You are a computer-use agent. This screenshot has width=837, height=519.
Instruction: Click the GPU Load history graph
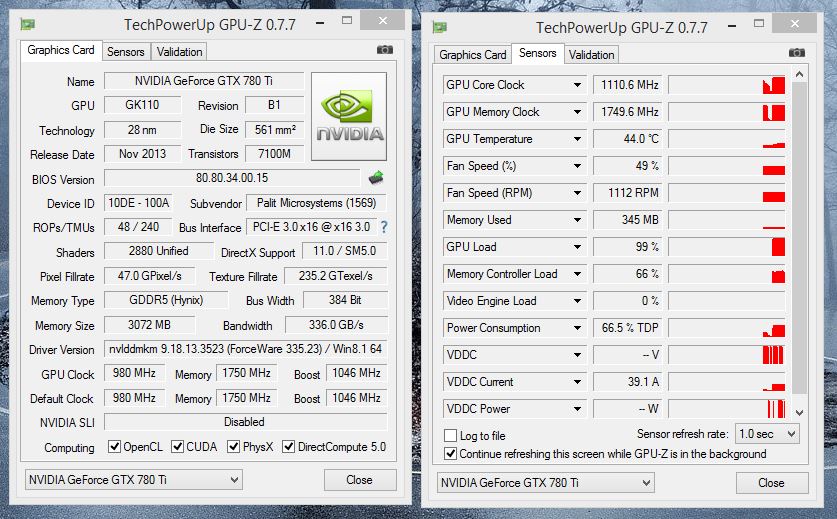tap(727, 247)
